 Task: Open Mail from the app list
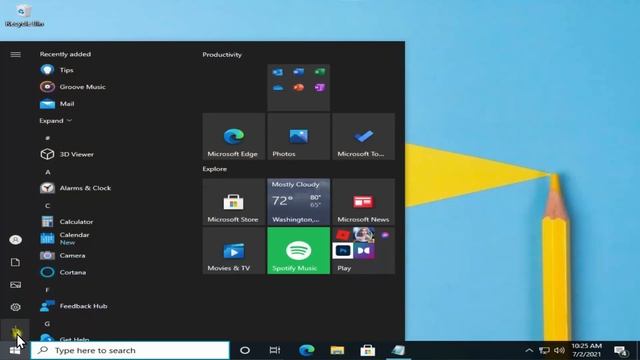click(57, 104)
